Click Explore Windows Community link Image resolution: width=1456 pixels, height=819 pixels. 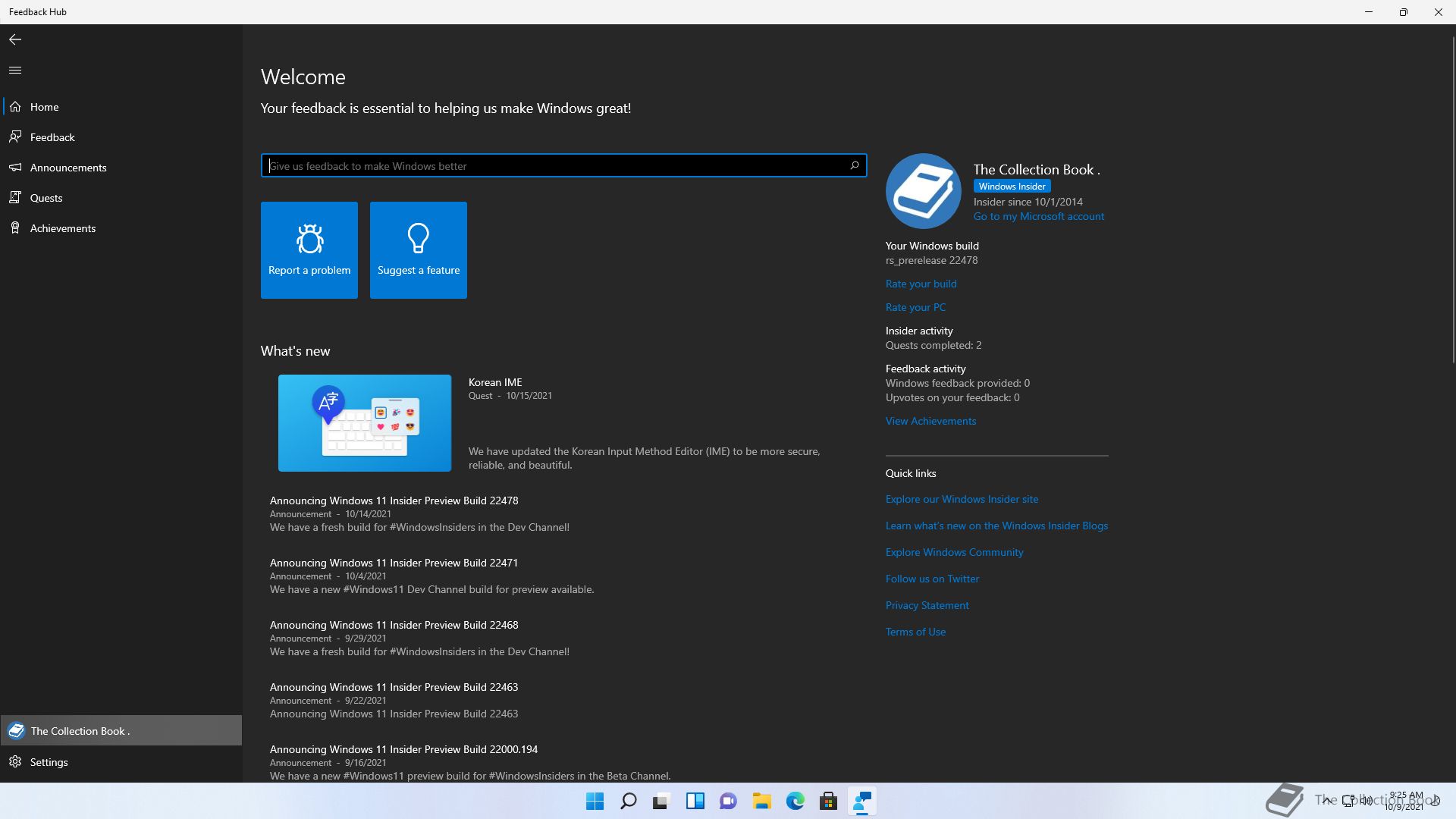[954, 552]
